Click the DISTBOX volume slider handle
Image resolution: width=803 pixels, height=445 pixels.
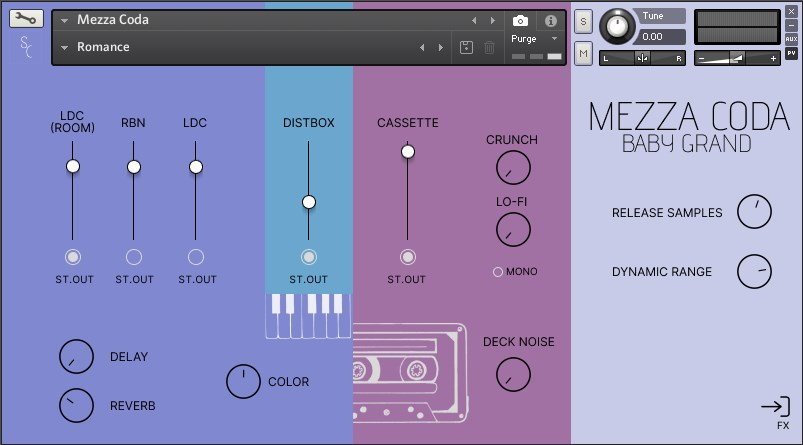point(309,202)
